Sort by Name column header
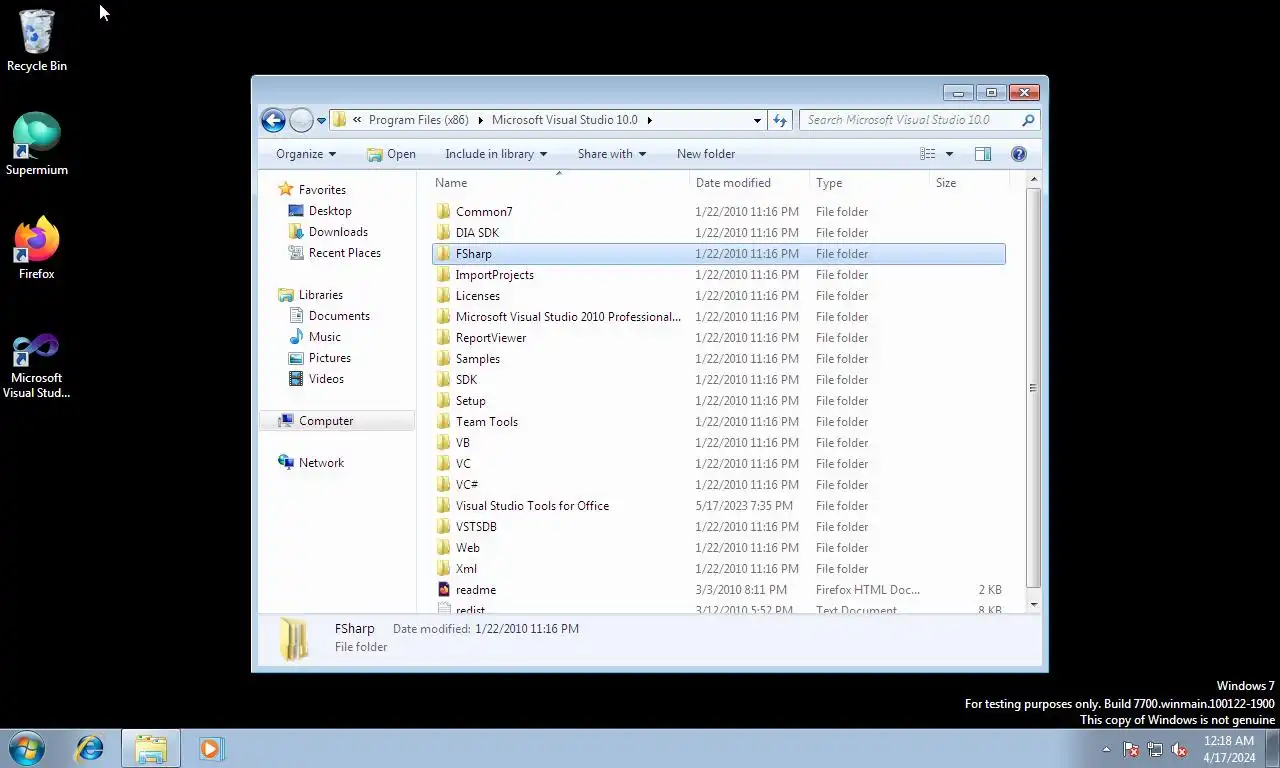This screenshot has width=1280, height=768. pos(560,183)
